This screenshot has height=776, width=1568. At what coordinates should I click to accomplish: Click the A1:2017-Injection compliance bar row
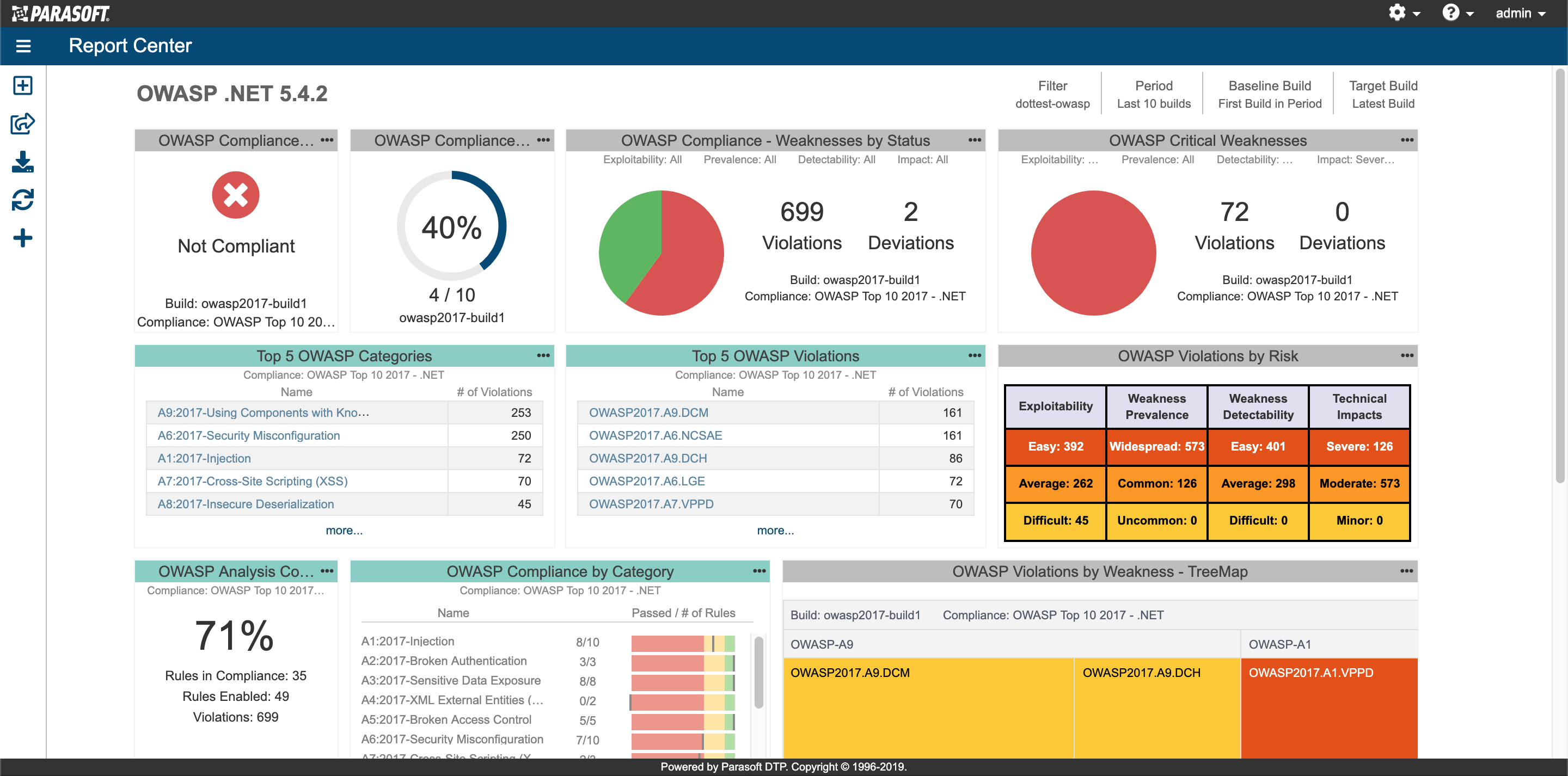tap(548, 642)
